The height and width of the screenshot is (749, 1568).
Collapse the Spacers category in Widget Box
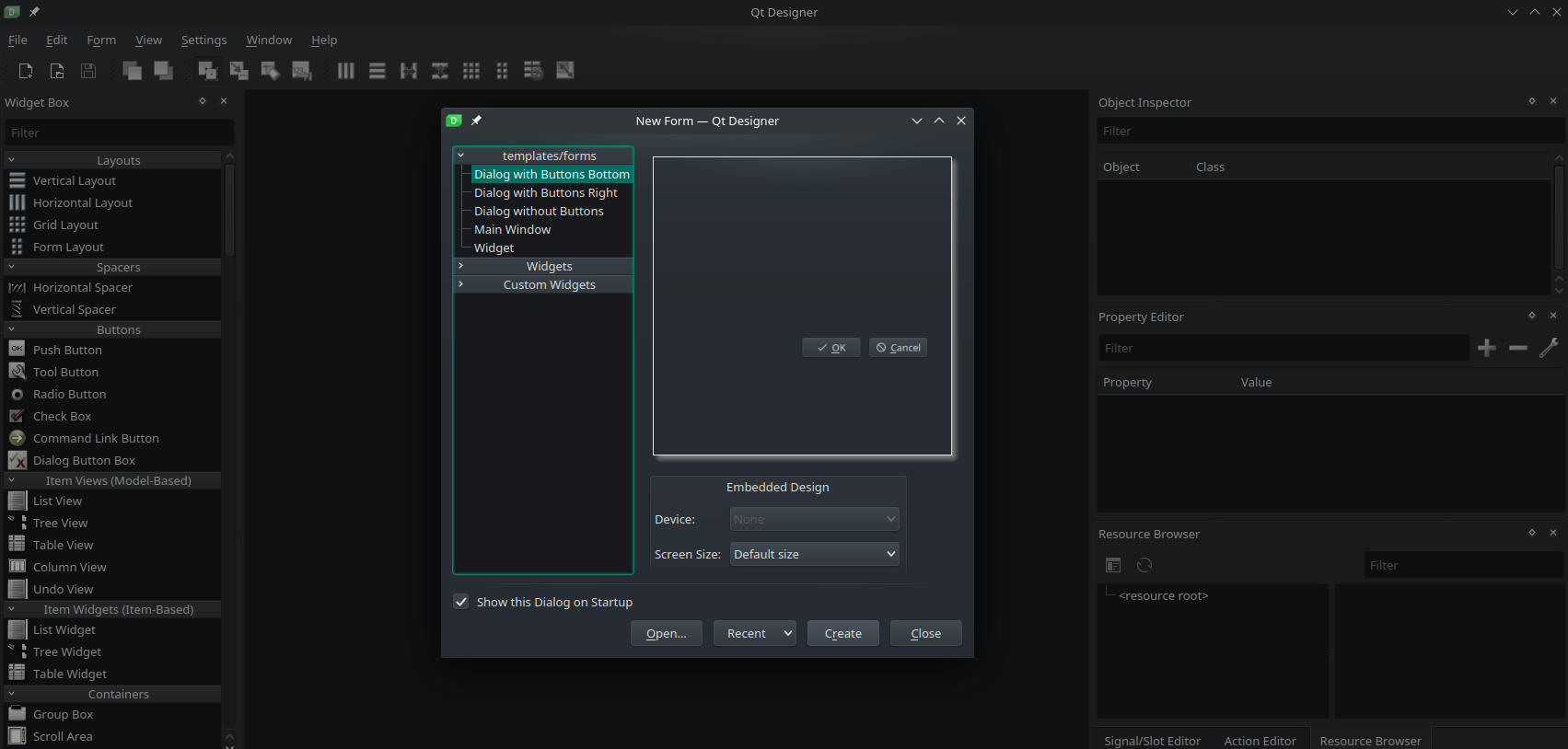(12, 267)
